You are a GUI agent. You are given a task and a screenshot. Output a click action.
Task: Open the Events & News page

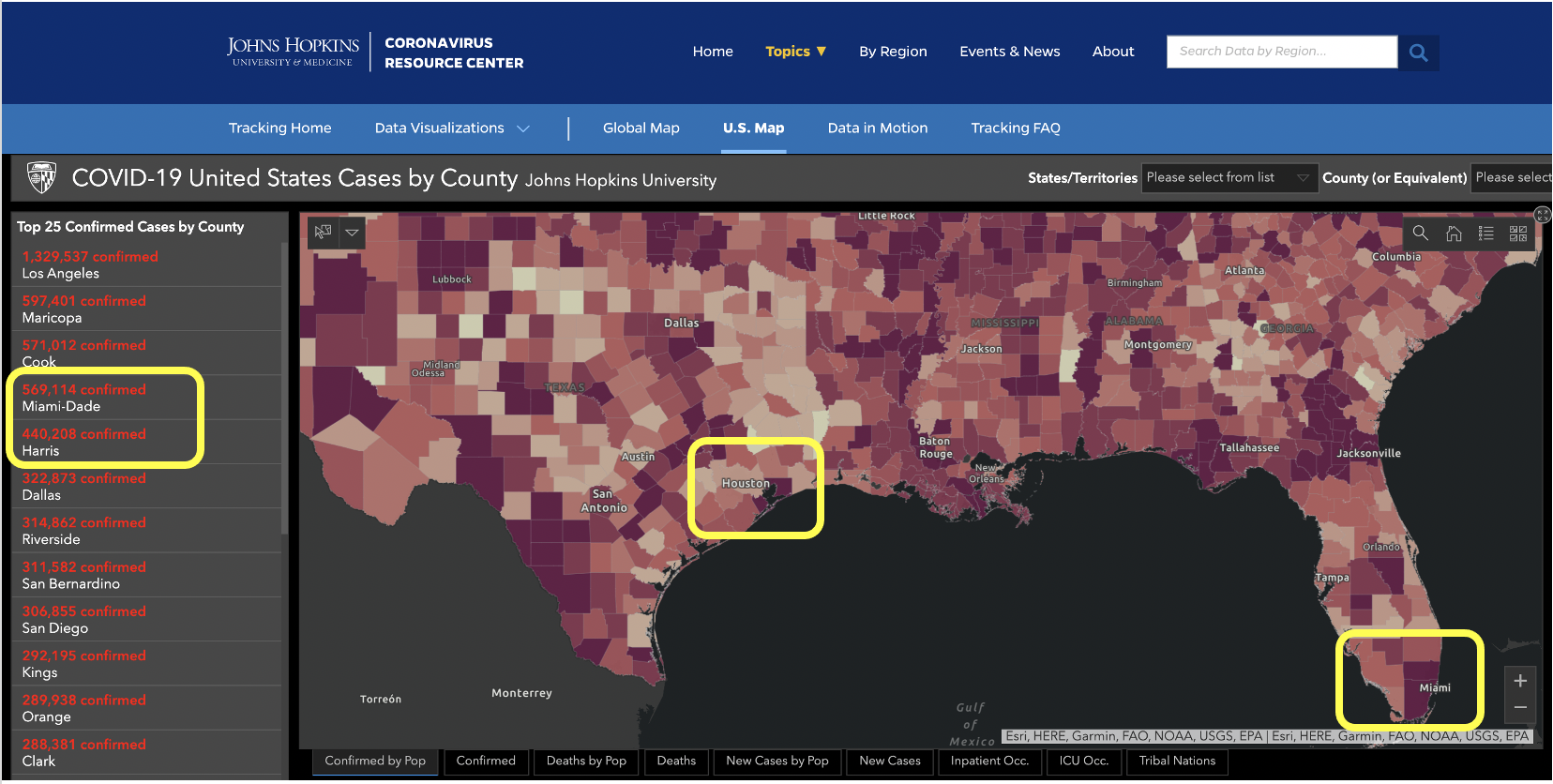(1009, 52)
